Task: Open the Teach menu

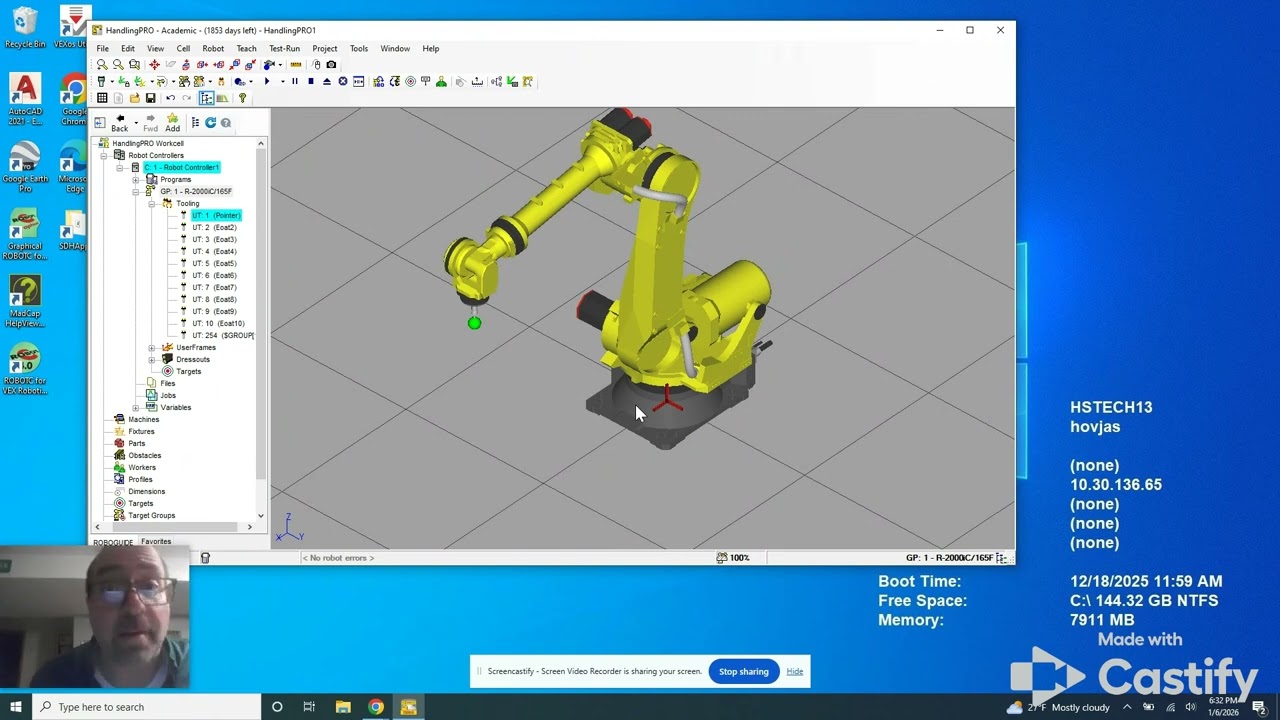Action: click(x=246, y=48)
